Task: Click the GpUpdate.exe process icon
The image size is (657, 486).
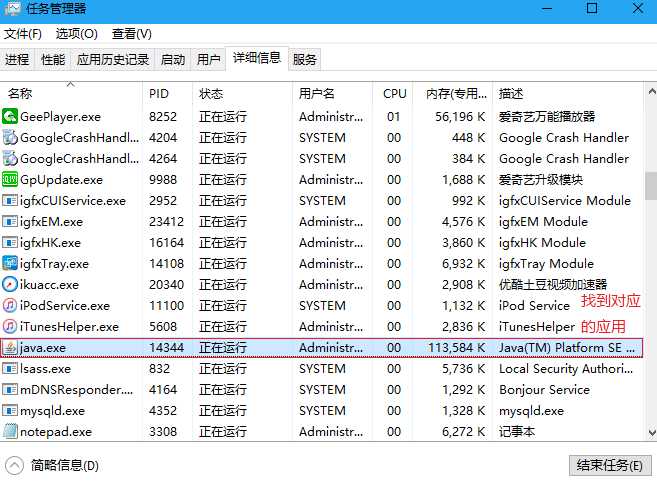Action: coord(10,179)
